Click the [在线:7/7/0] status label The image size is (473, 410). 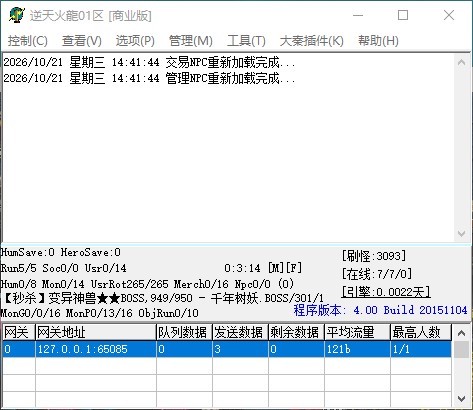click(377, 274)
